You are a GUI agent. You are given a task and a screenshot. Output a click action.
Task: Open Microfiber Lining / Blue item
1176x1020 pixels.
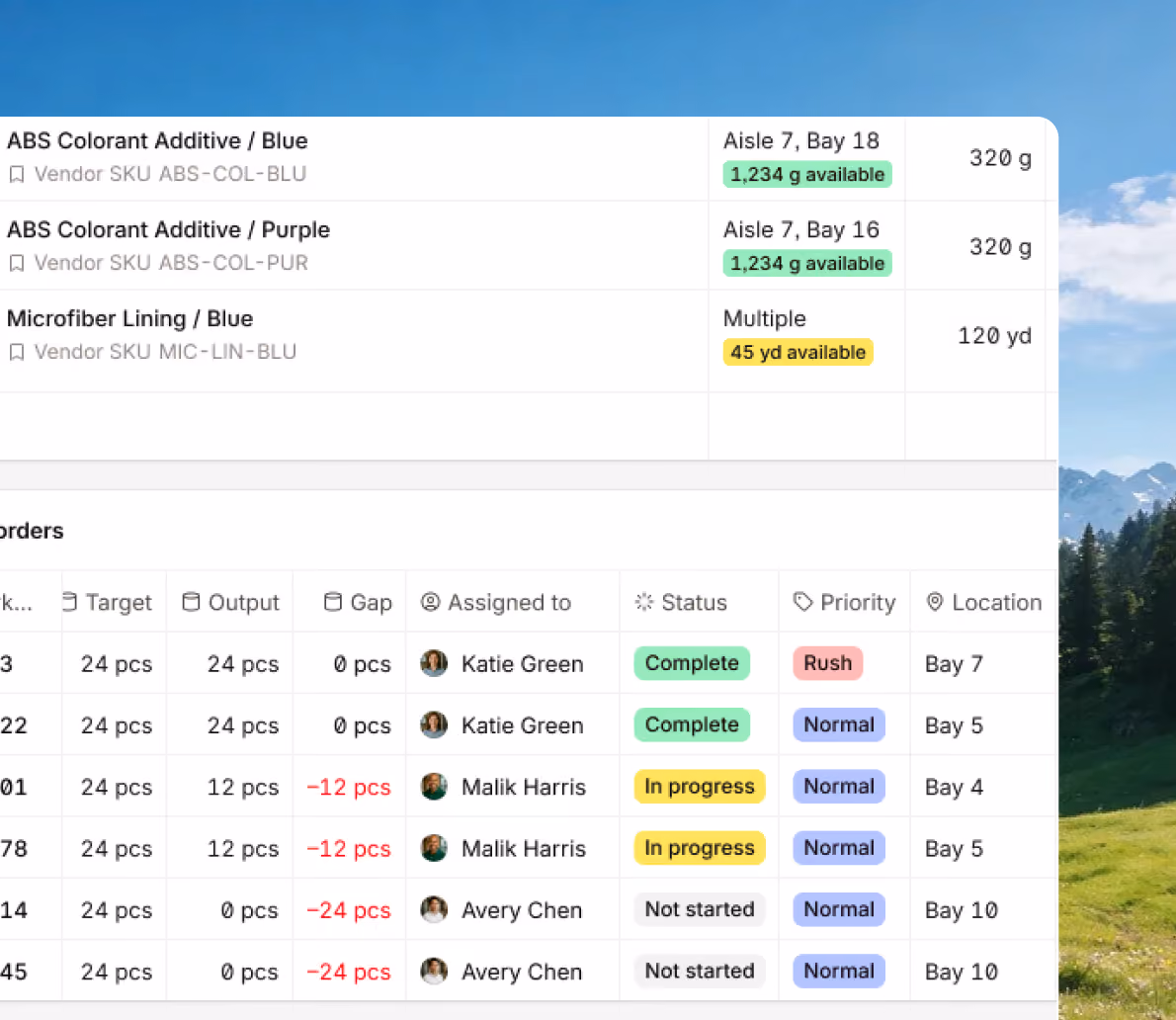pos(129,318)
